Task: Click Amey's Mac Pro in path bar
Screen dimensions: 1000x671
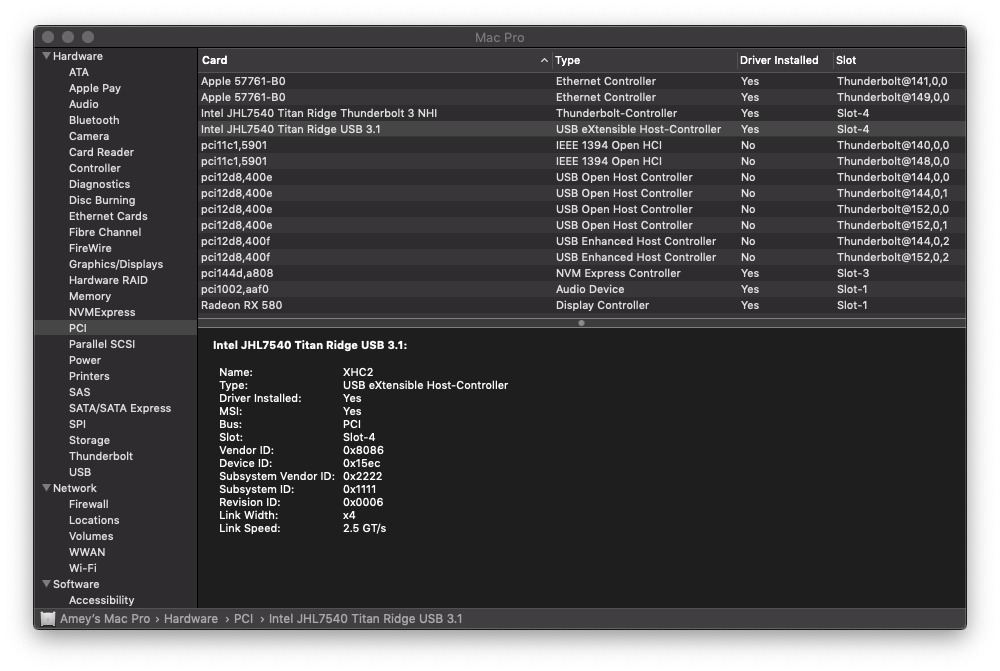Action: pyautogui.click(x=105, y=619)
